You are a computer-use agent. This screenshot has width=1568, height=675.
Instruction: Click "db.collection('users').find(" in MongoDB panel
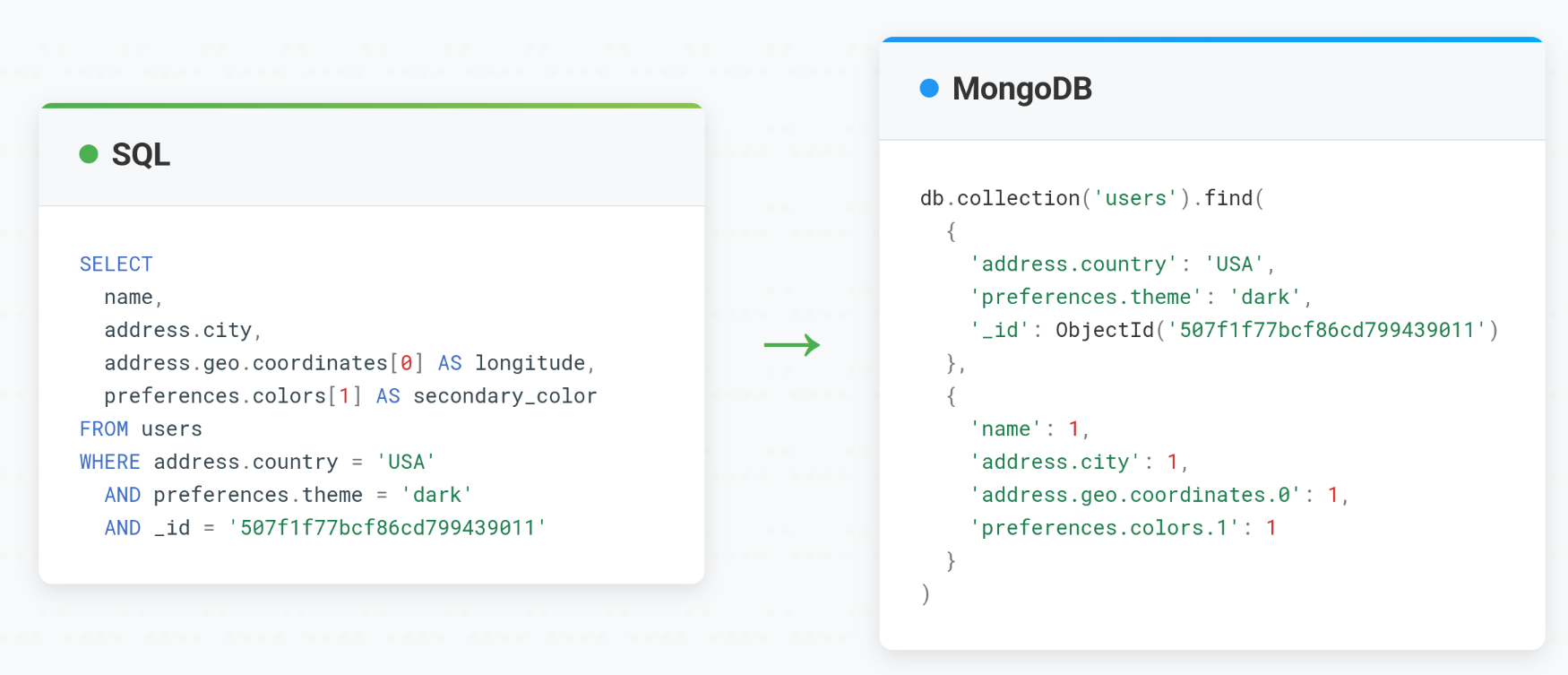click(x=1092, y=198)
